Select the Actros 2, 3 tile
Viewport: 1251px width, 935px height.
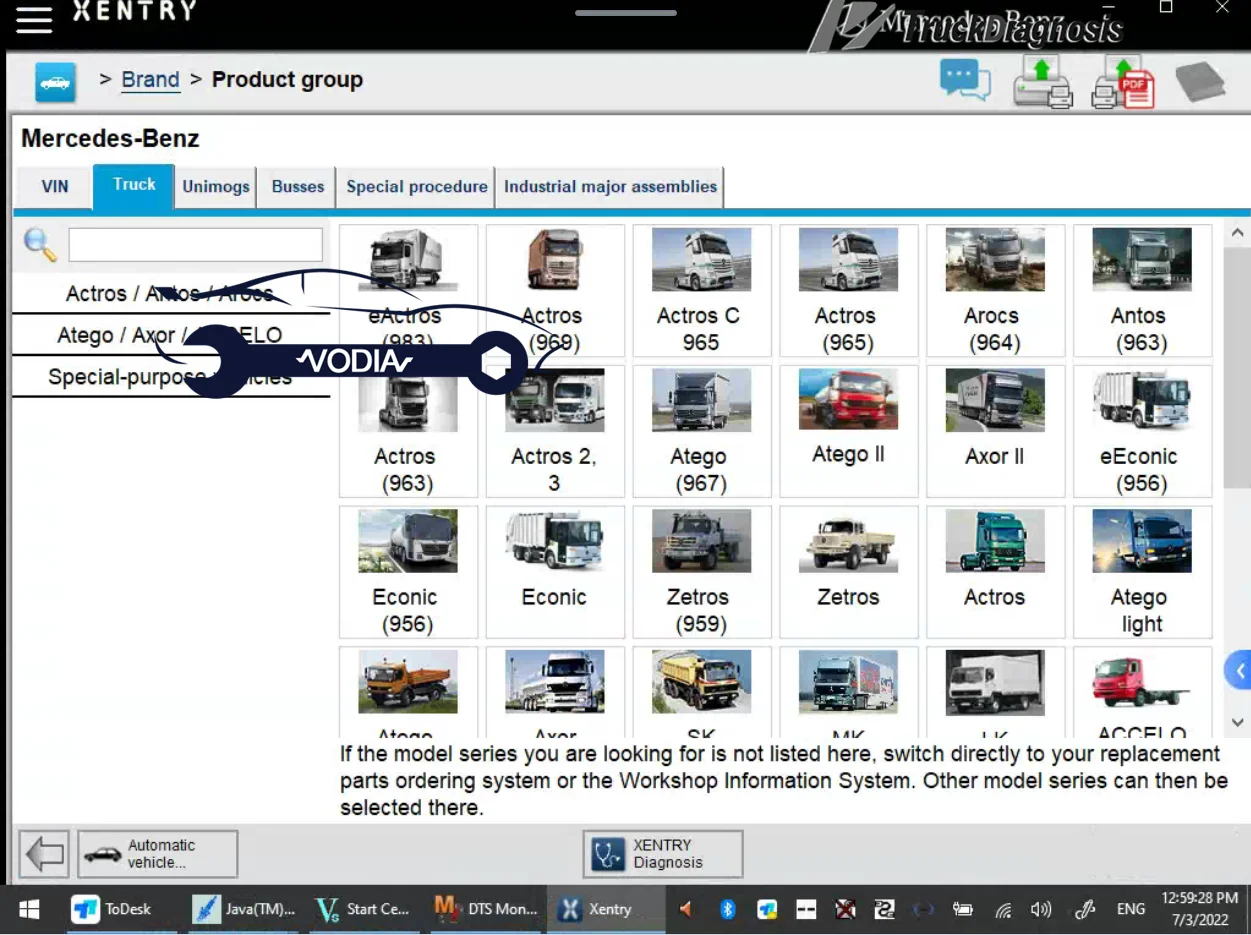pos(555,431)
